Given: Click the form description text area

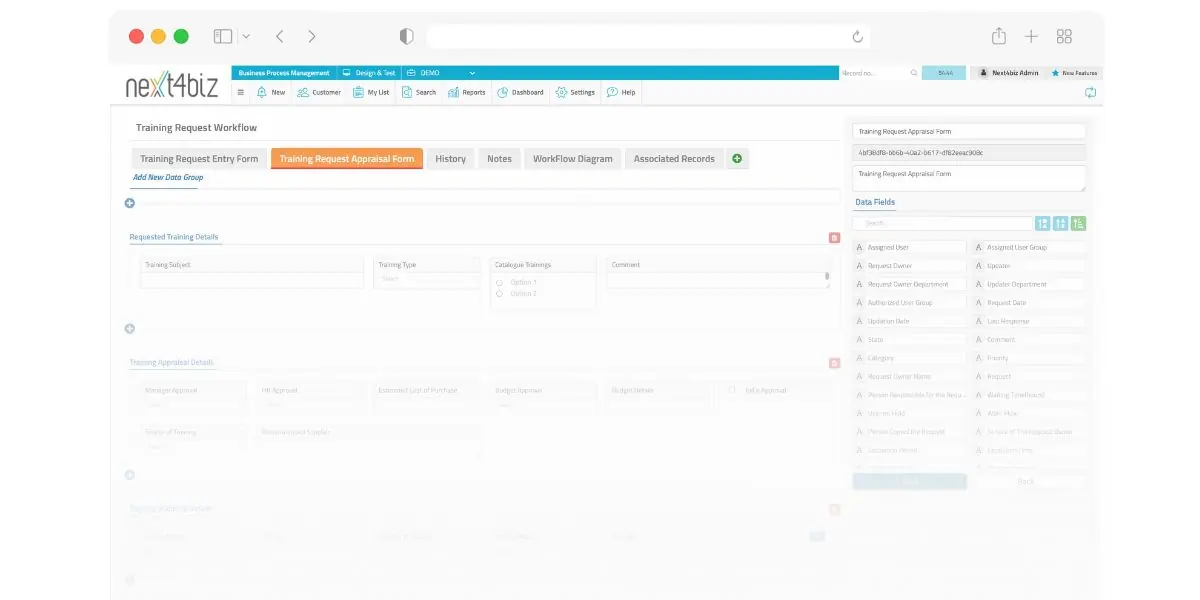Looking at the screenshot, I should point(969,179).
